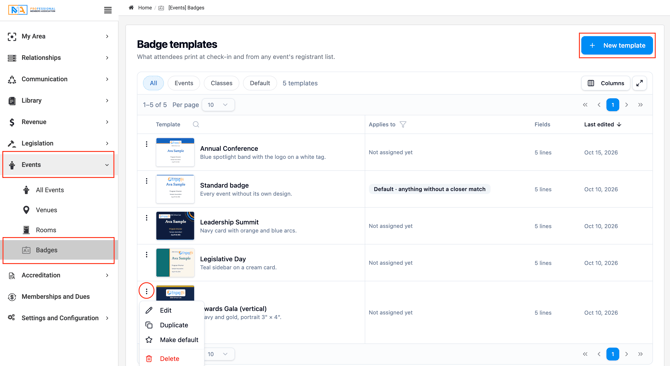Image resolution: width=670 pixels, height=366 pixels.
Task: Click page 1 in bottom pagination
Action: 613,354
